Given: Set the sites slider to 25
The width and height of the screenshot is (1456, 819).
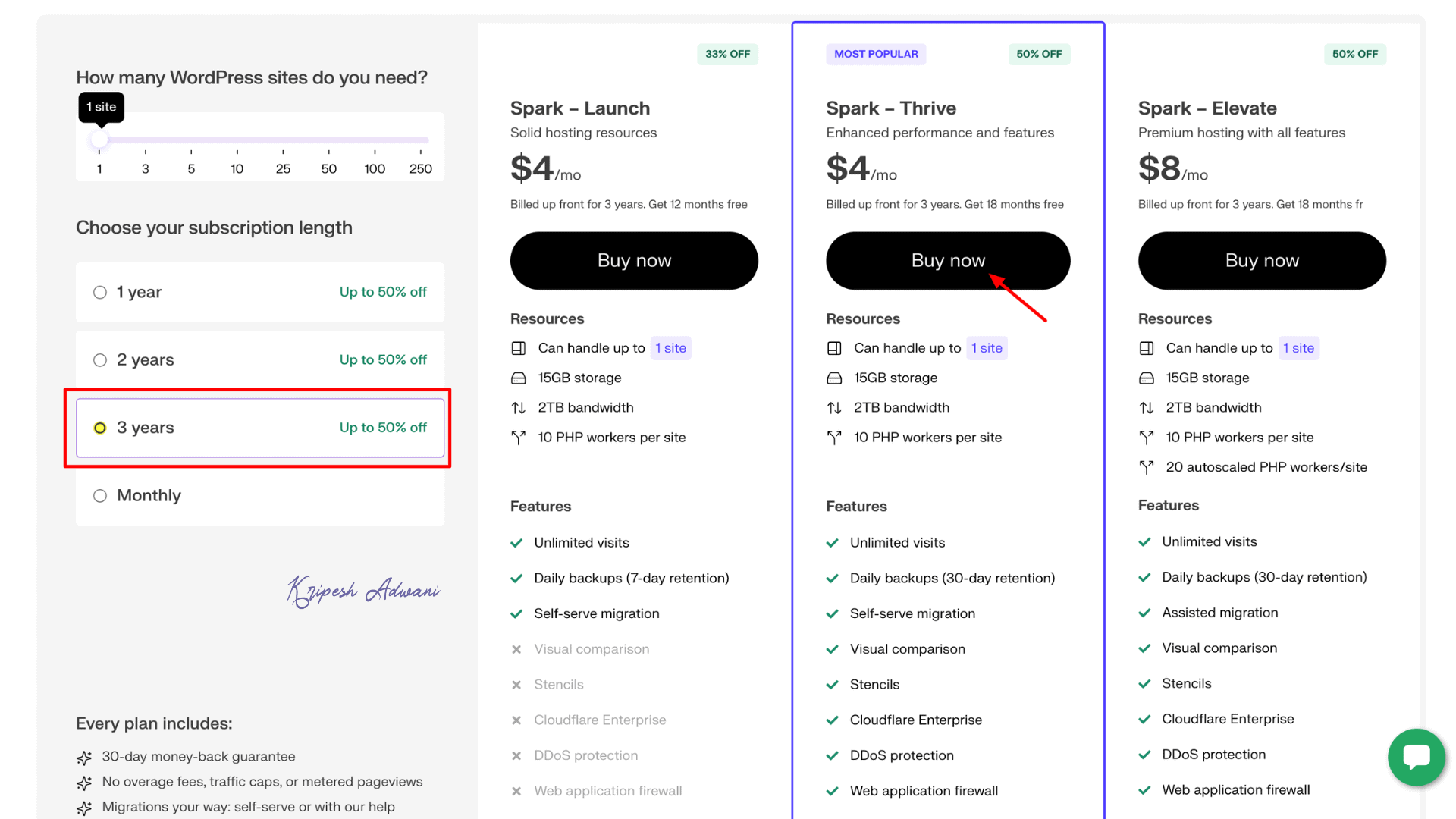Looking at the screenshot, I should click(283, 141).
